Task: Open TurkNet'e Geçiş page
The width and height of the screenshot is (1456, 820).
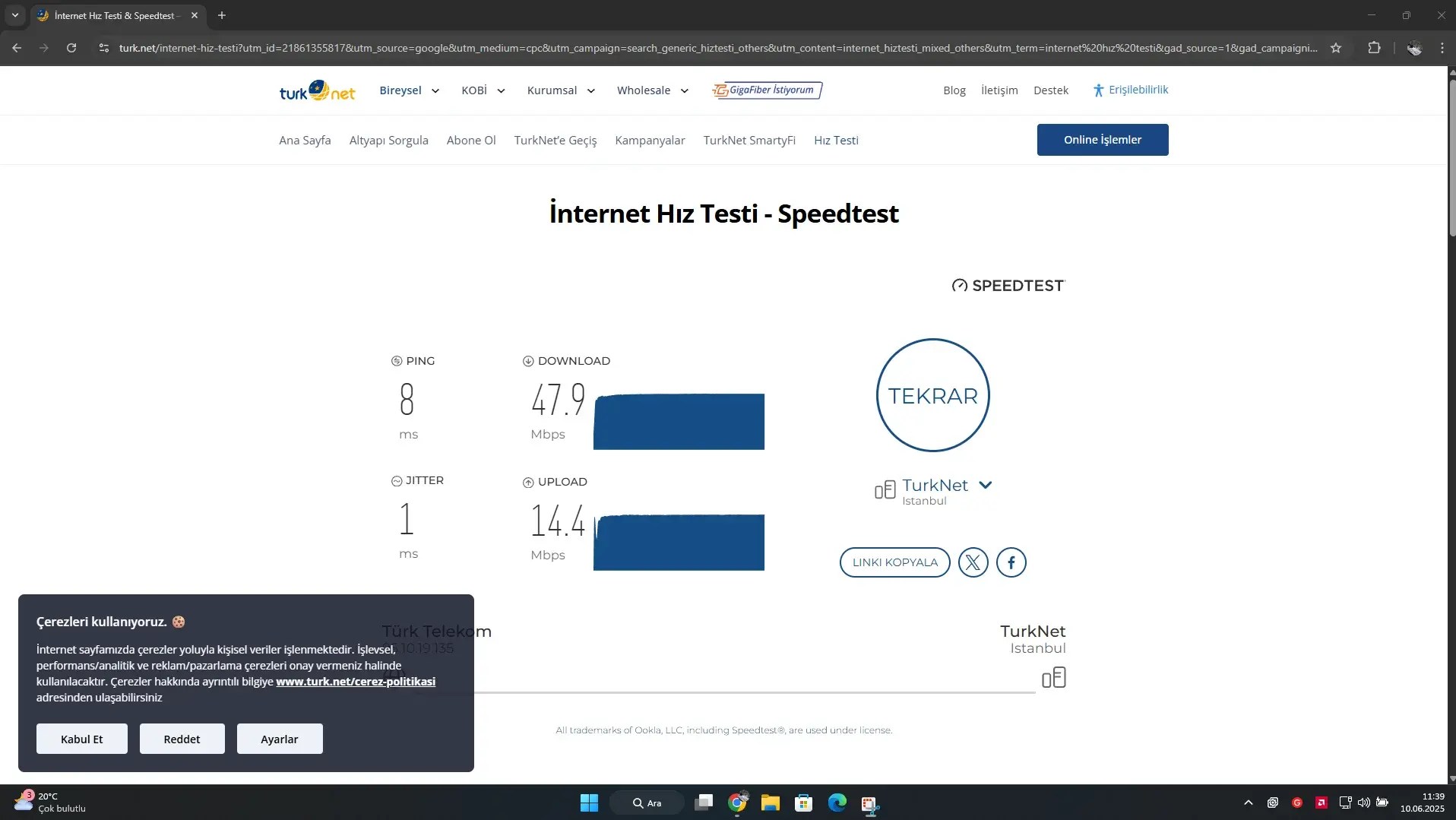Action: (x=555, y=141)
